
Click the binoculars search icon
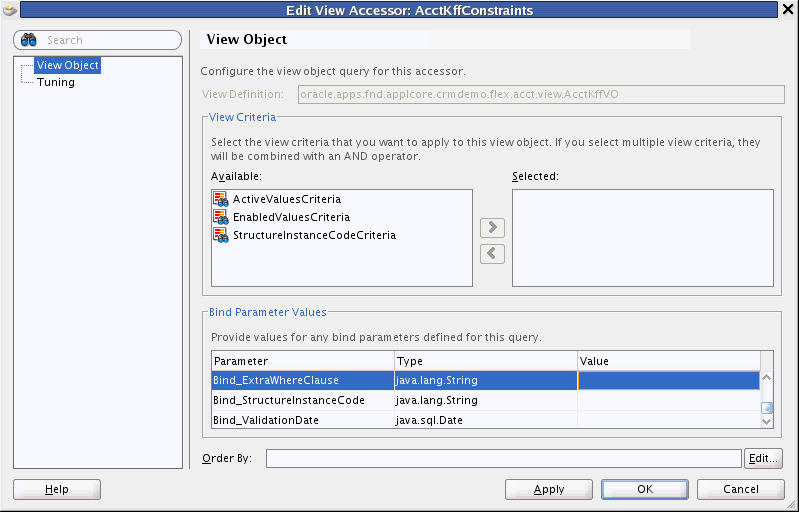[x=29, y=40]
